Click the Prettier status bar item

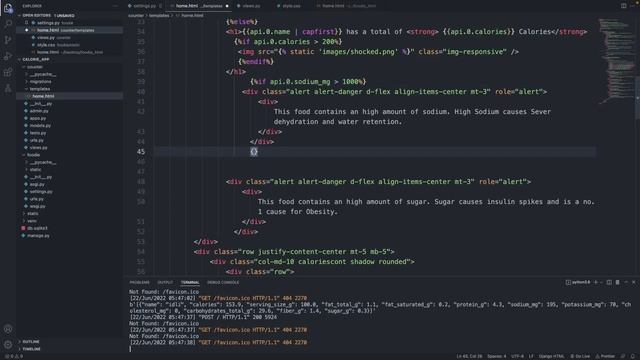click(x=605, y=356)
